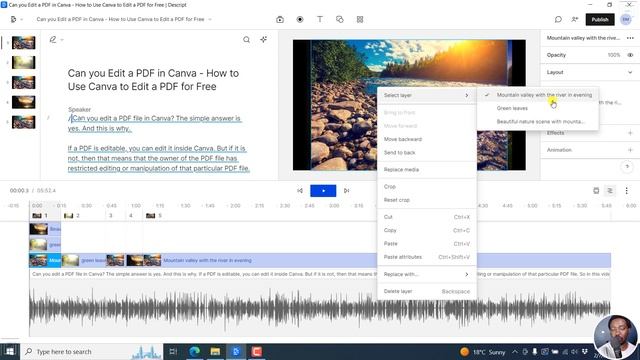
Task: Select the first scene thumbnail in sidebar
Action: 23,42
